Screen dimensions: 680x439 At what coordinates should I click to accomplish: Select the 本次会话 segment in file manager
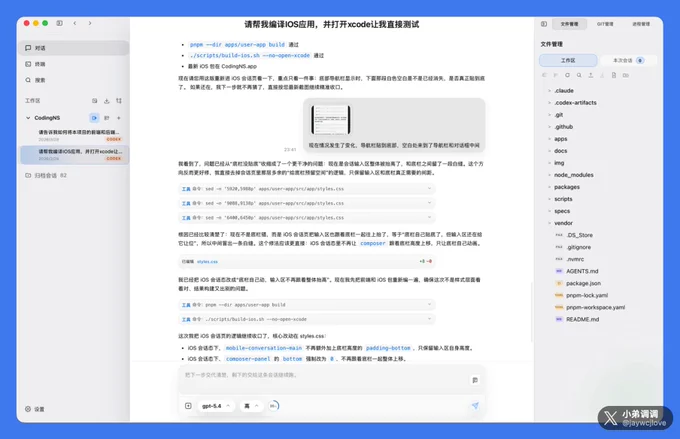(x=628, y=60)
